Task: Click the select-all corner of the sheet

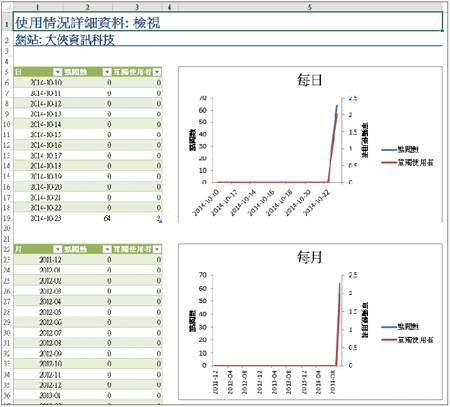Action: pos(7,7)
